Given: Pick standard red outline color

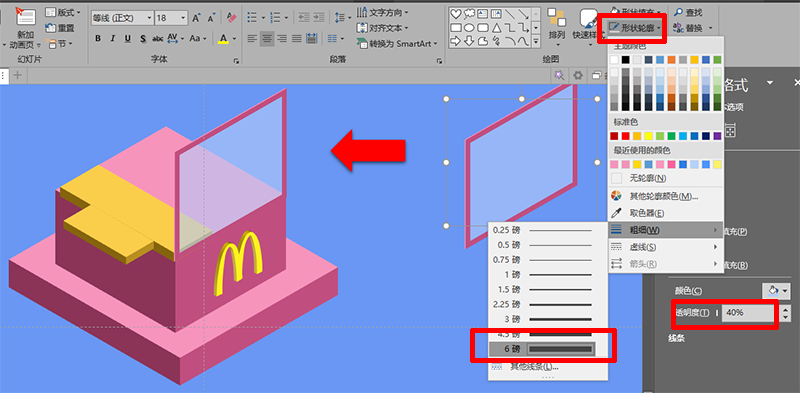Looking at the screenshot, I should point(626,136).
